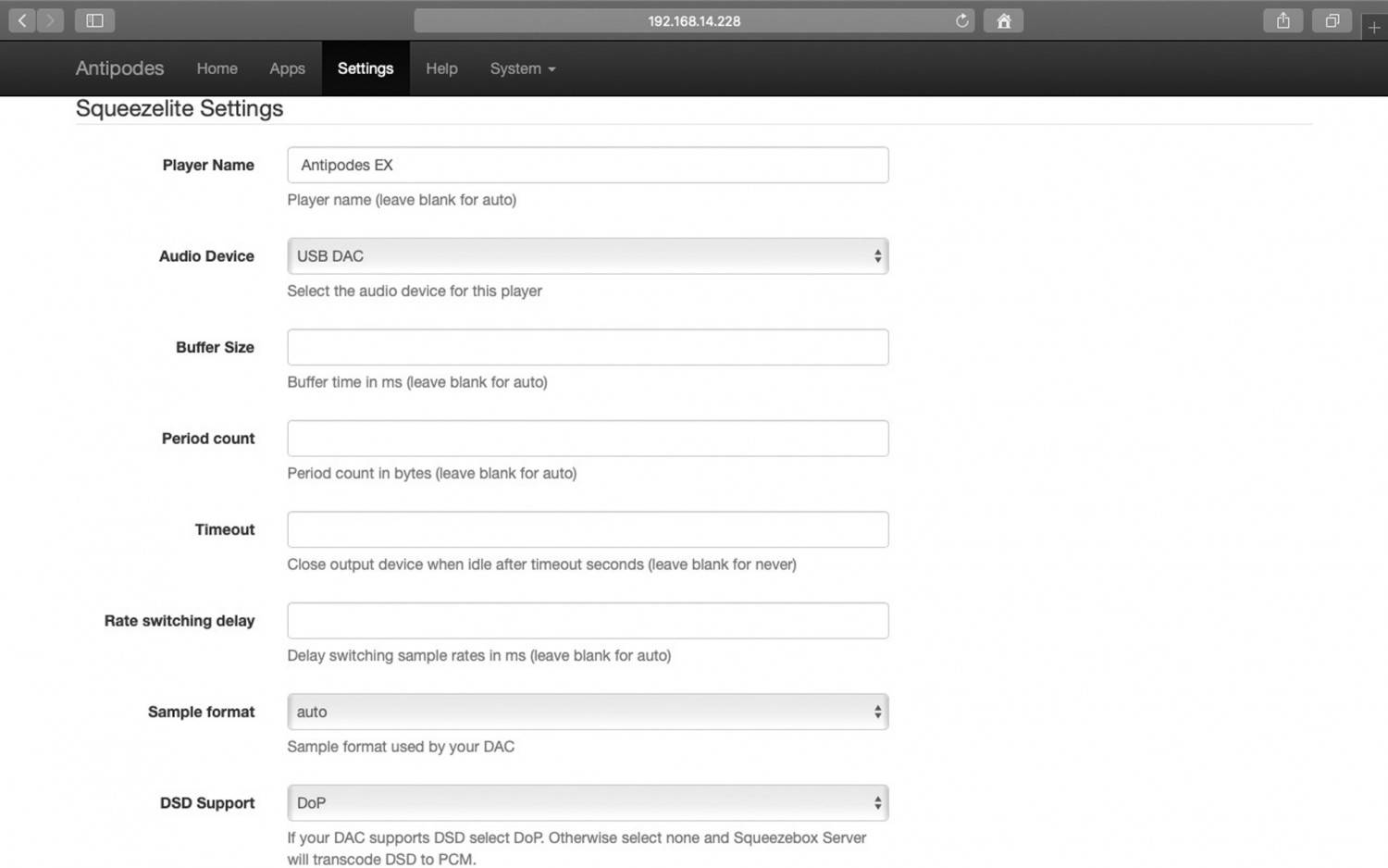The image size is (1388, 868).
Task: Click the Squeezelite Settings heading
Action: (x=180, y=108)
